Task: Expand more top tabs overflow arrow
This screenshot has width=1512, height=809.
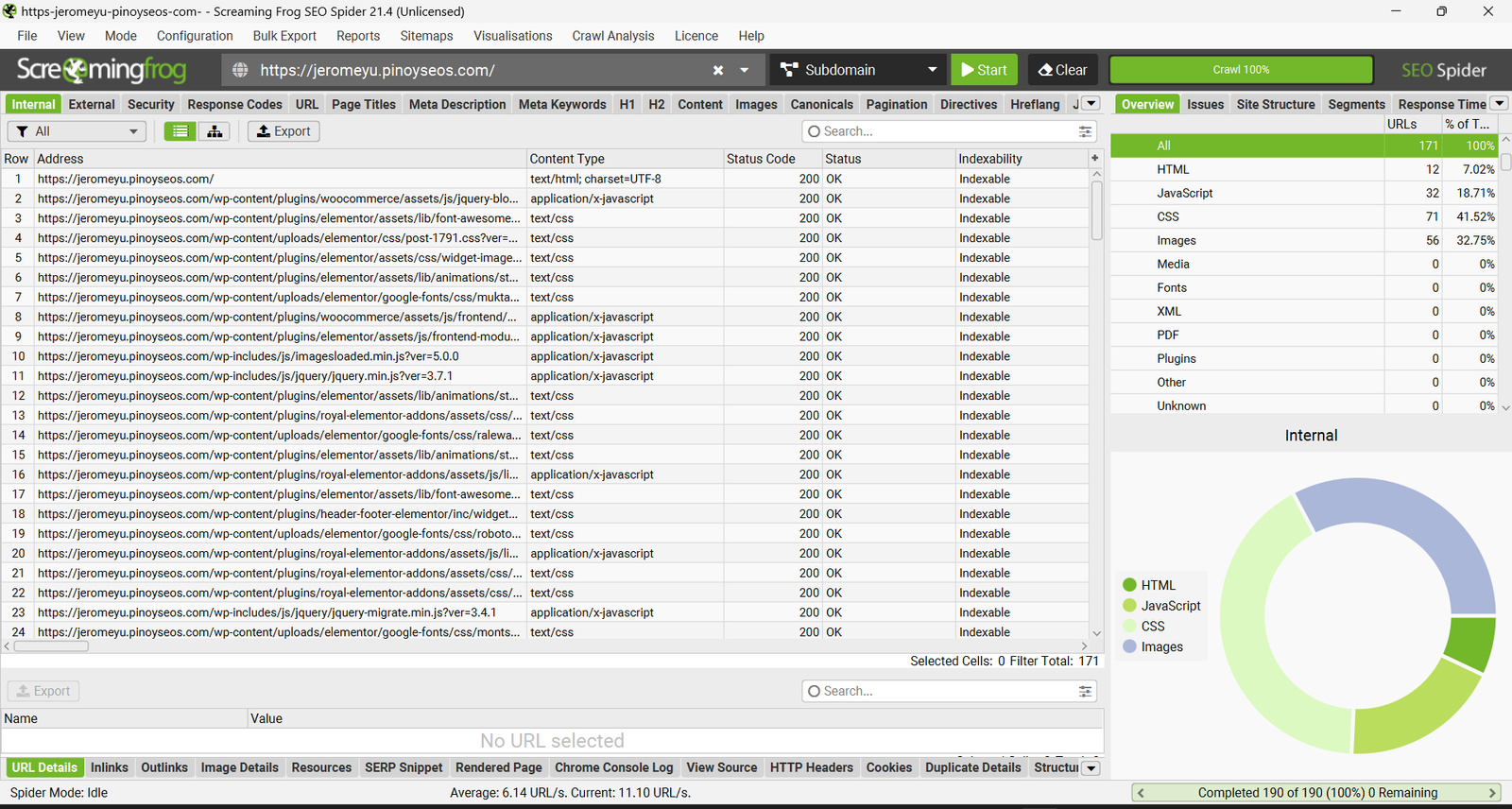Action: [1091, 104]
